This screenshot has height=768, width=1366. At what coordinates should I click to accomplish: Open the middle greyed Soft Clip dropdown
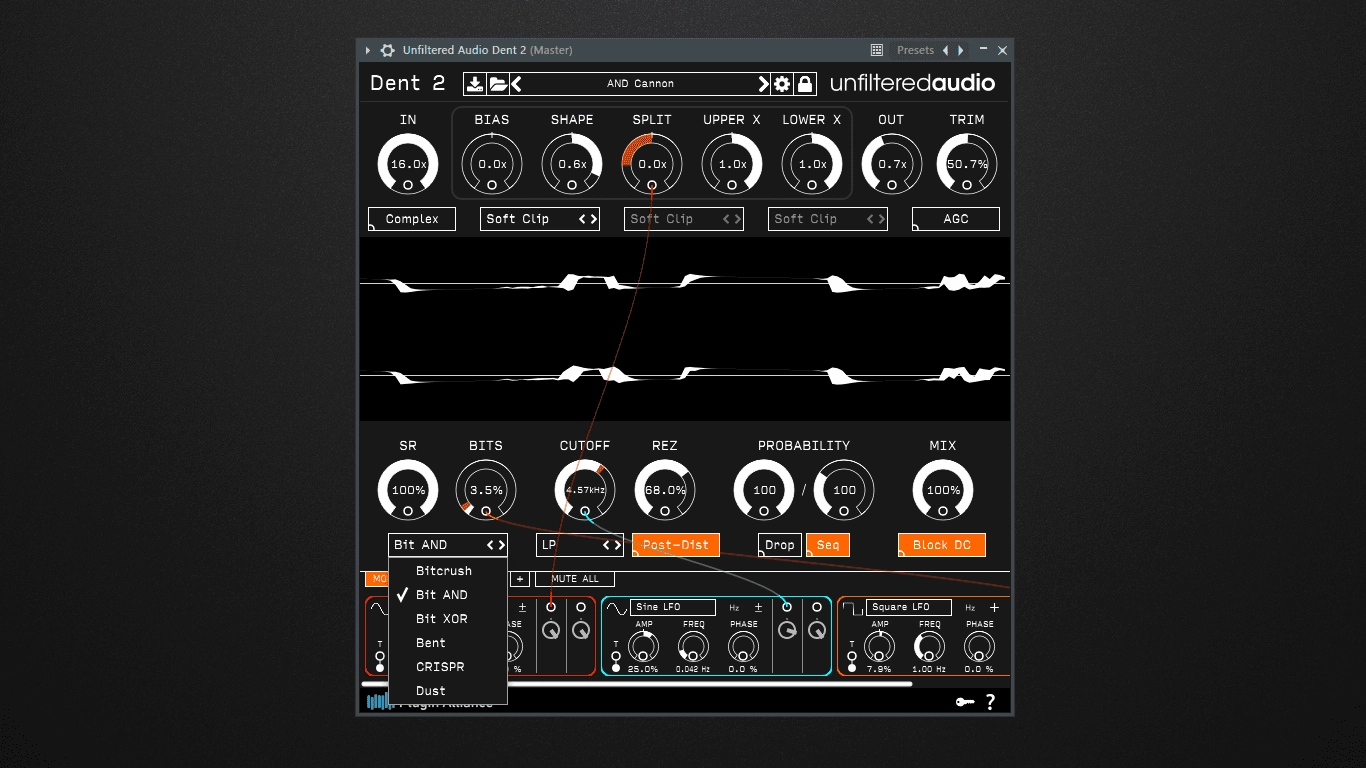[x=684, y=219]
